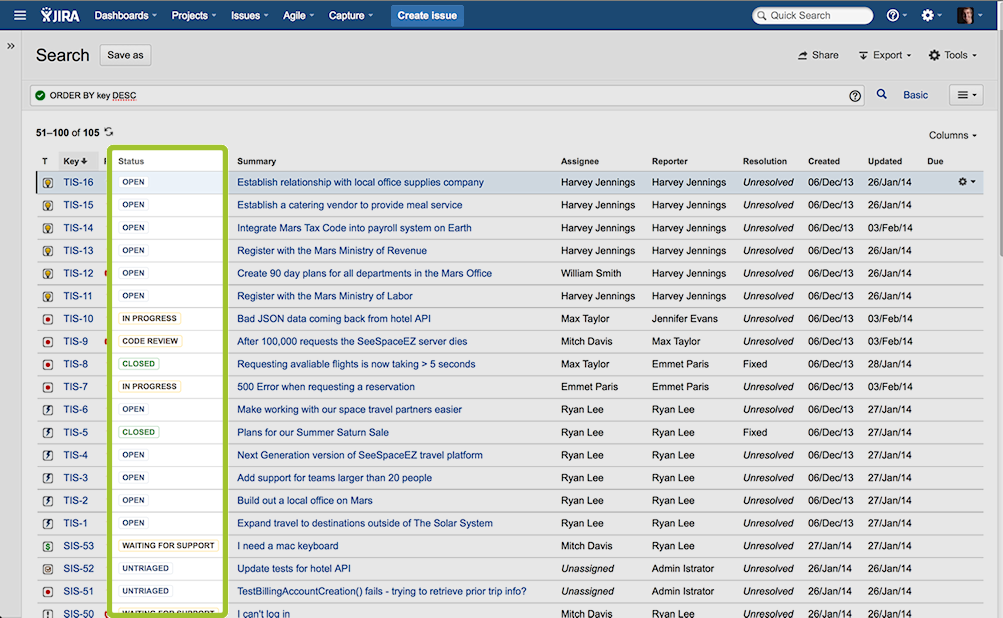1003x618 pixels.
Task: Open 'Bad JSON data coming back from hotel API'
Action: [x=334, y=319]
